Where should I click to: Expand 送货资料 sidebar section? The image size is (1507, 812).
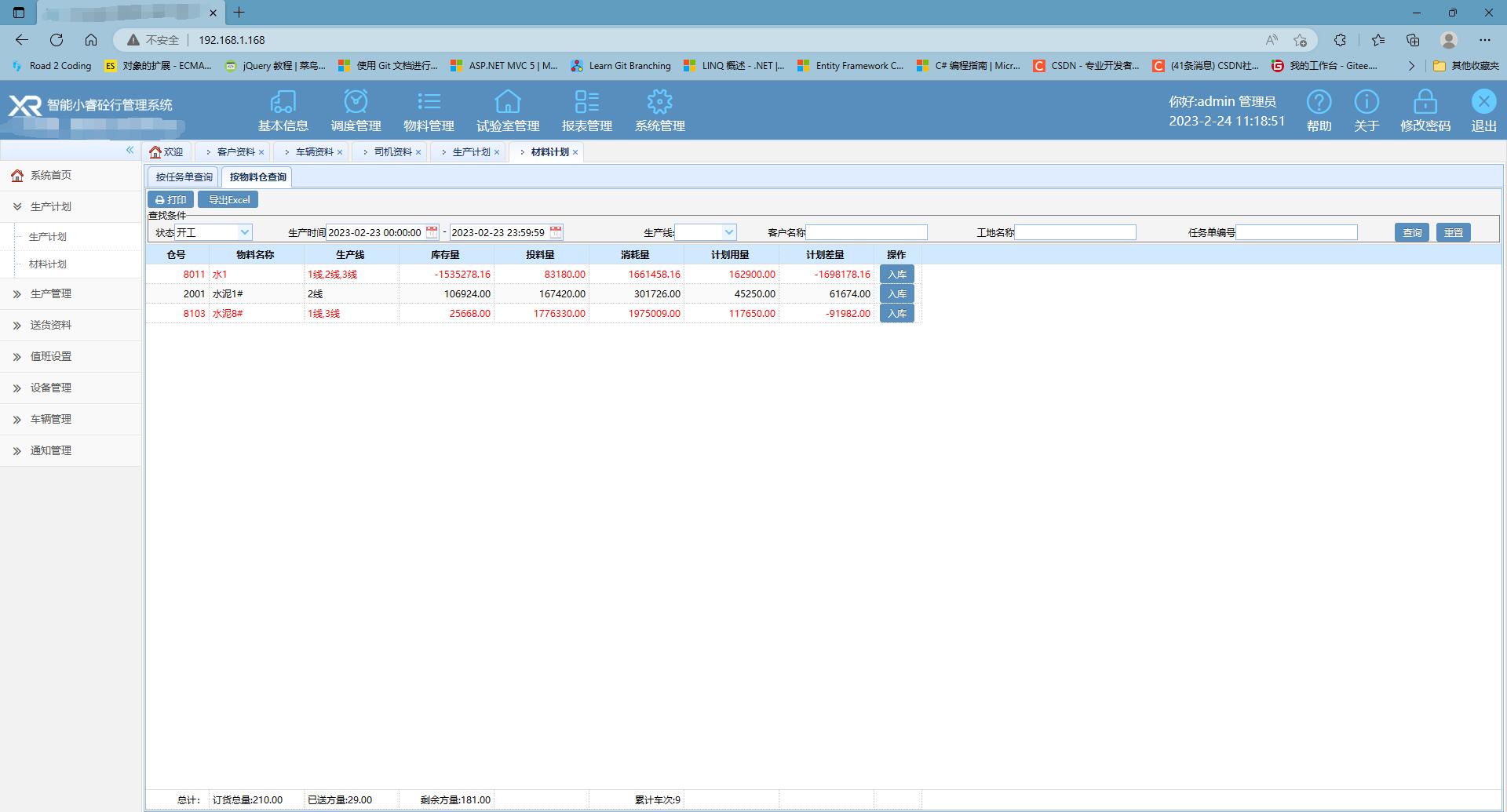coord(71,325)
